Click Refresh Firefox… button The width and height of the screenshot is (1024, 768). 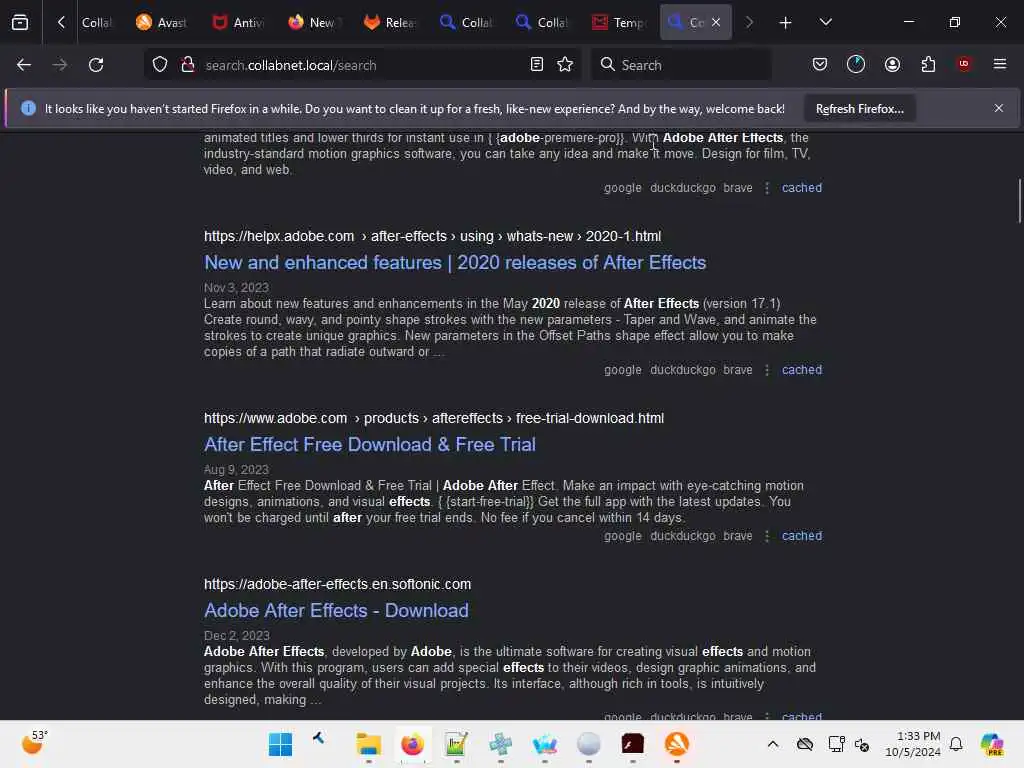pyautogui.click(x=859, y=109)
